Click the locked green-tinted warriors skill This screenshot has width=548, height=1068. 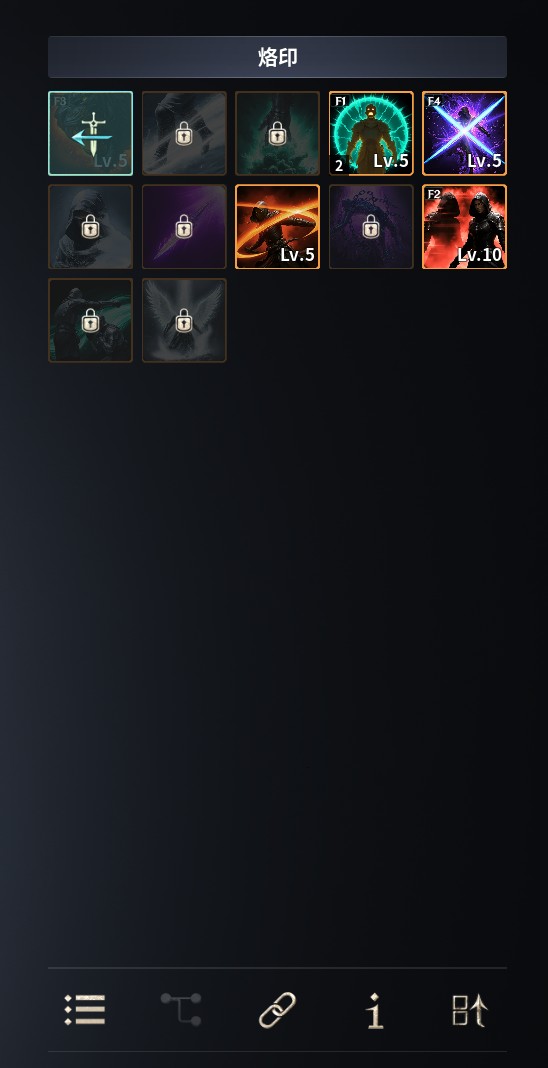click(x=91, y=320)
